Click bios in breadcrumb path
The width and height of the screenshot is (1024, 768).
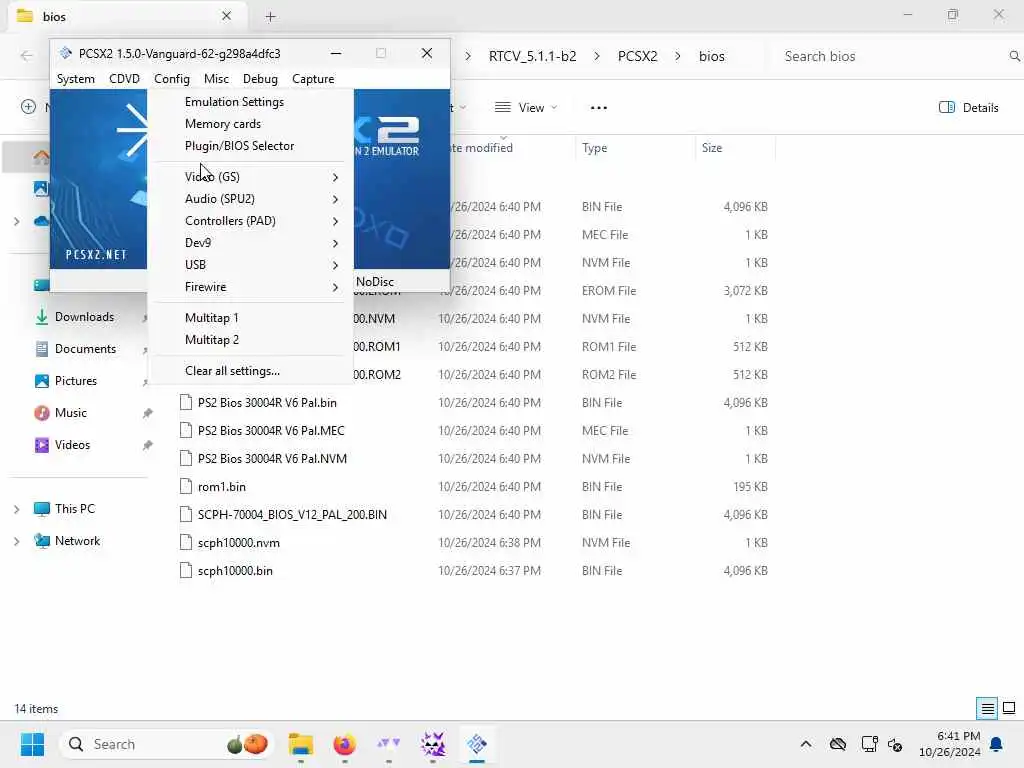pos(711,56)
